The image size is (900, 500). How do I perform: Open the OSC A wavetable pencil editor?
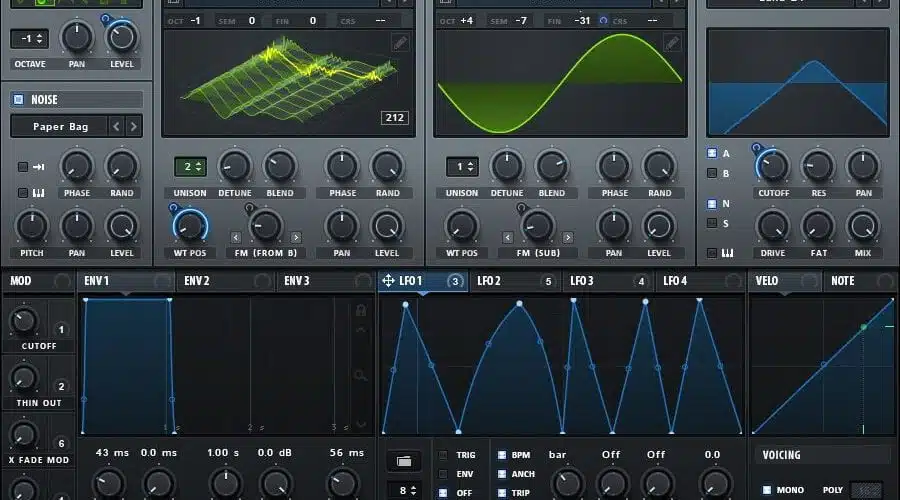400,42
